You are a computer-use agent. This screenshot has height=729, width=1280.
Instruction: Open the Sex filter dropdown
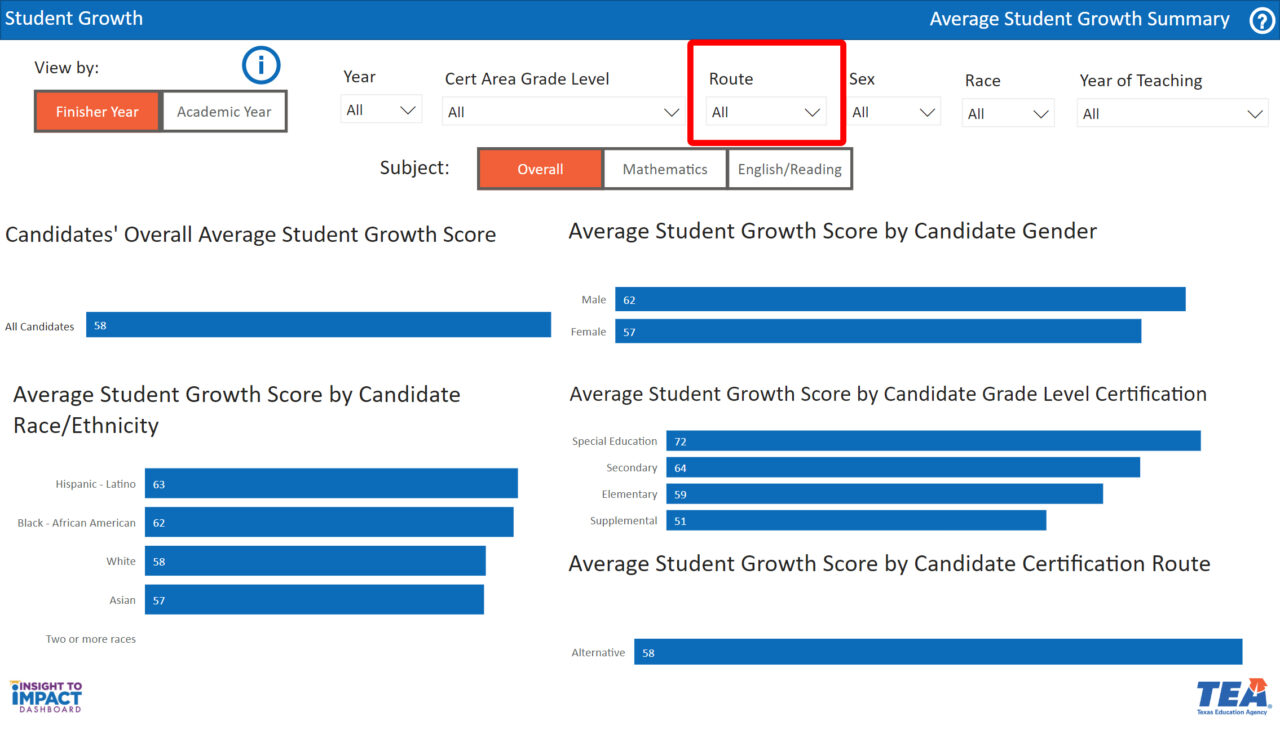pos(893,112)
